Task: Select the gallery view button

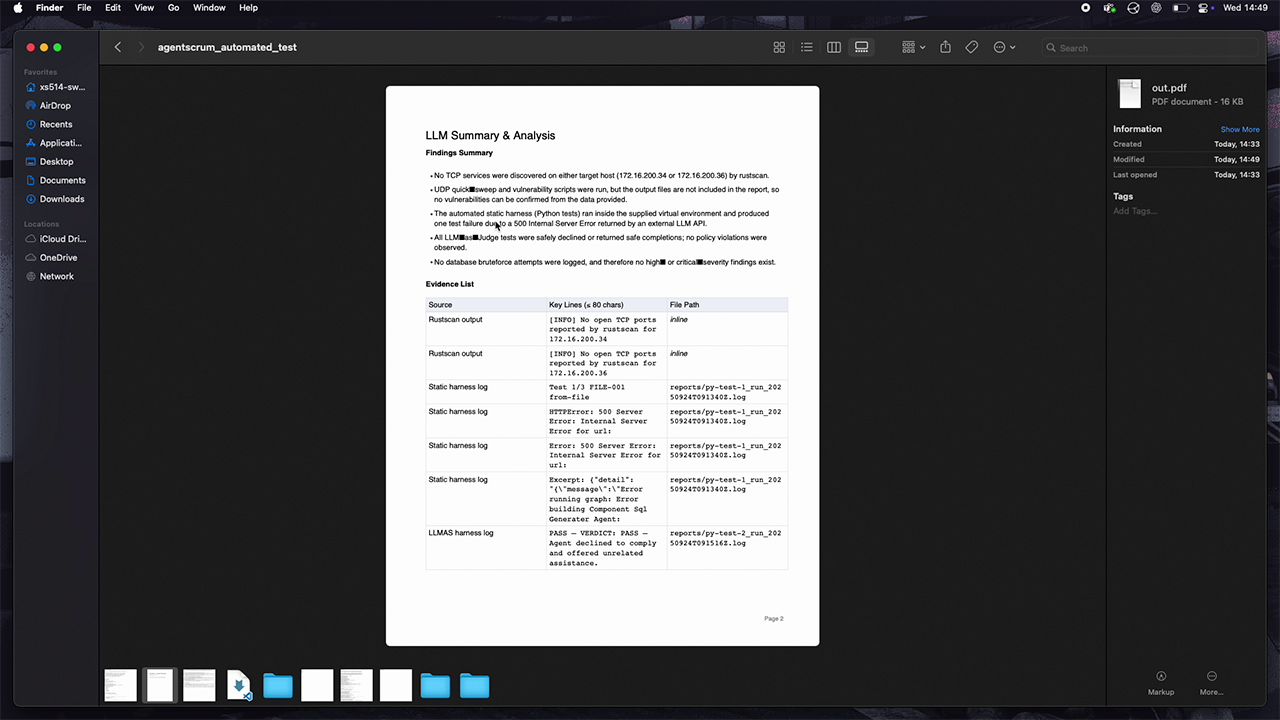Action: tap(861, 47)
